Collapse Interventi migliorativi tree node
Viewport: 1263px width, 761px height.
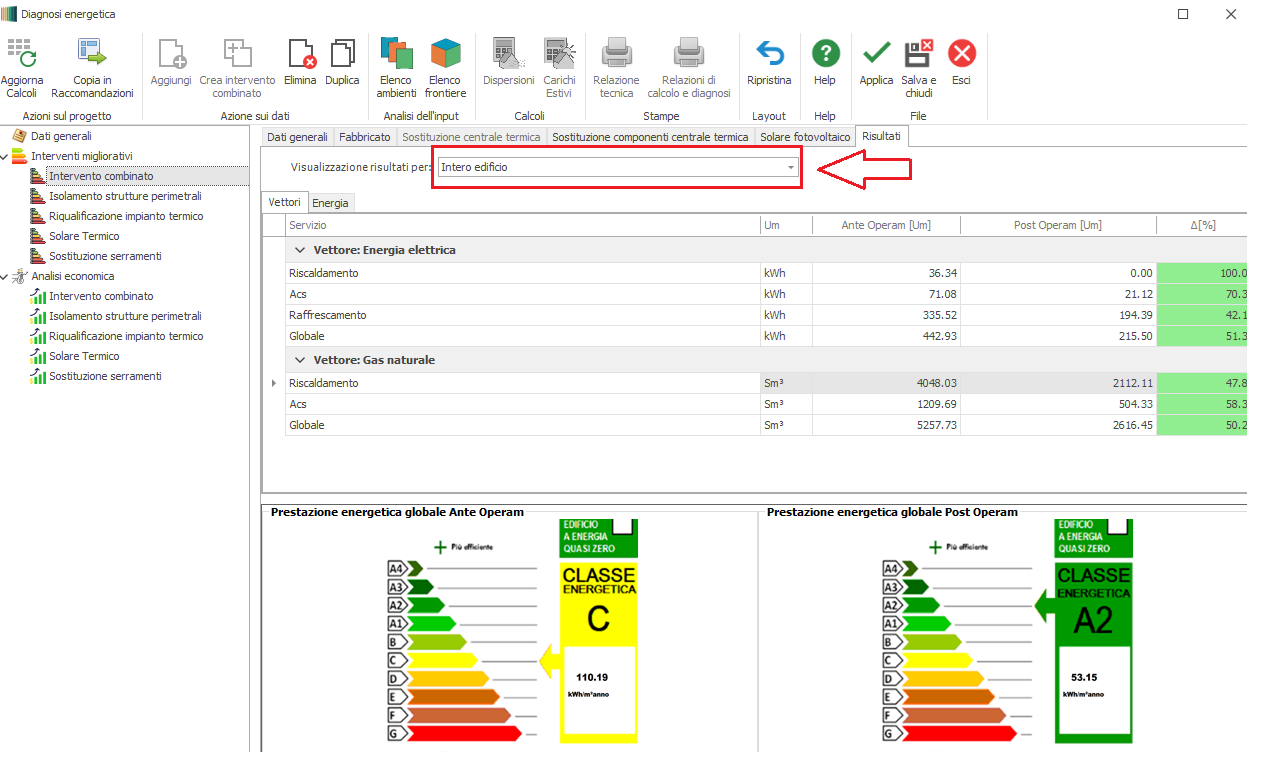(5, 157)
